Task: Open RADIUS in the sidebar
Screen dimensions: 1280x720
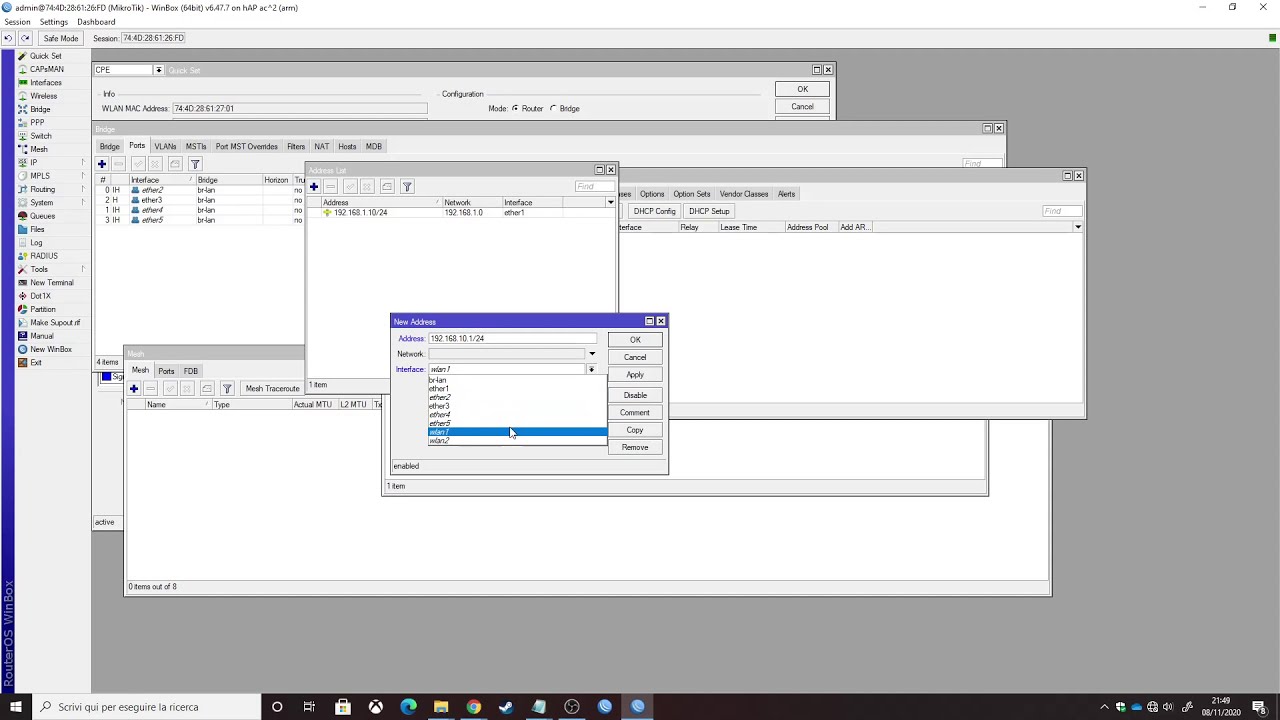Action: coord(43,256)
